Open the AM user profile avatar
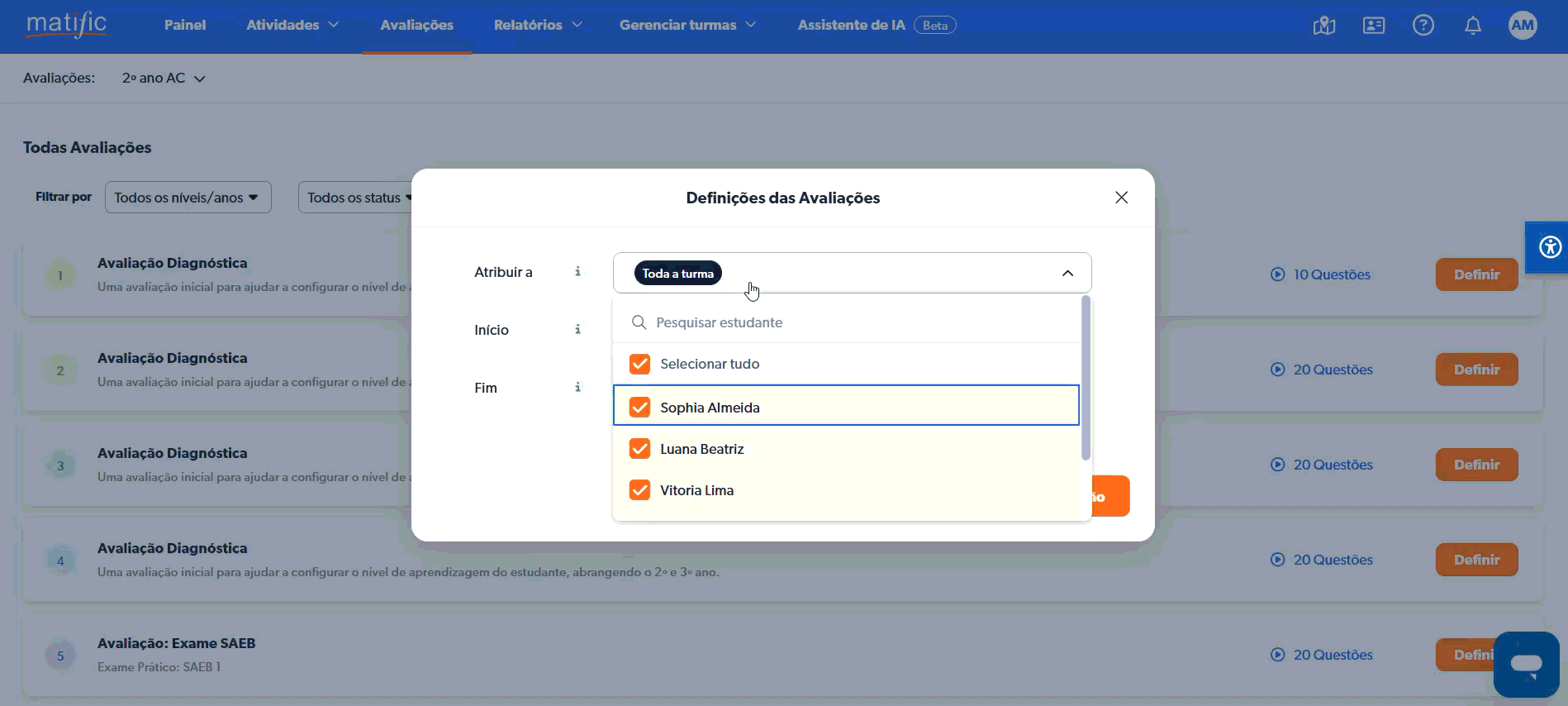Image resolution: width=1568 pixels, height=706 pixels. (x=1522, y=26)
